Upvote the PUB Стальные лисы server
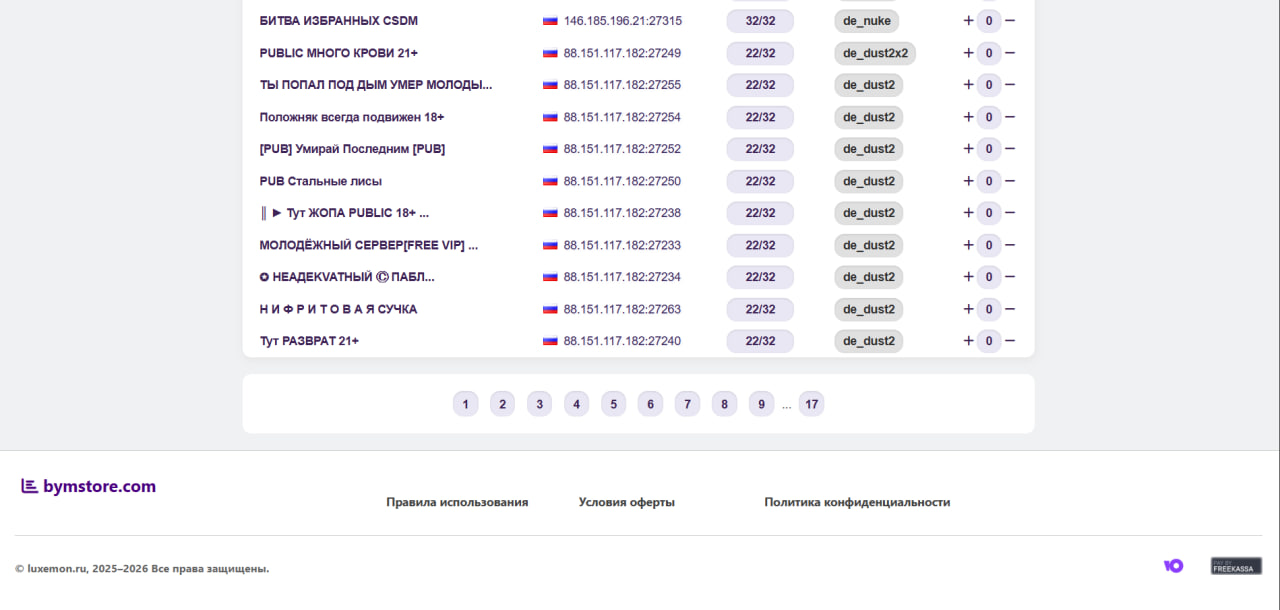The height and width of the screenshot is (610, 1280). [968, 181]
